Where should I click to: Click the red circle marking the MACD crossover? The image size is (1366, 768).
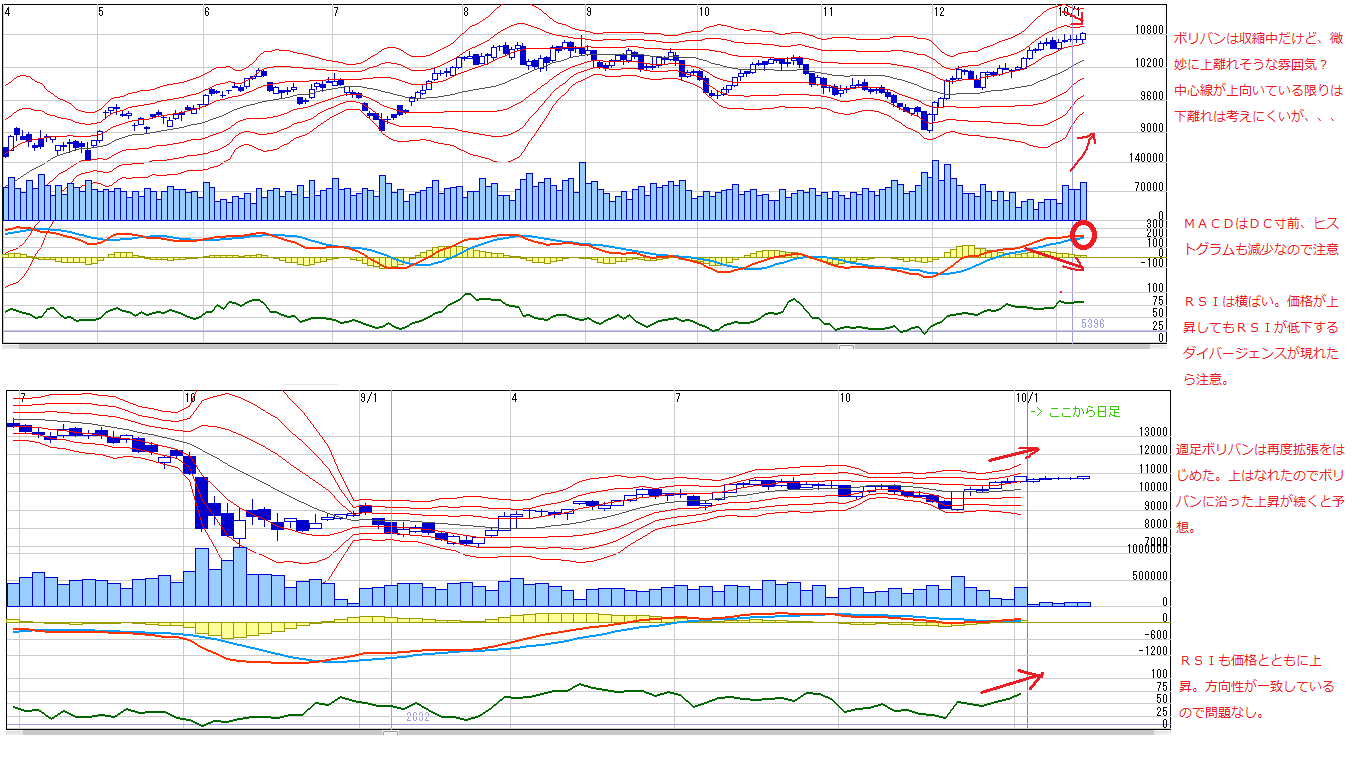click(x=1083, y=235)
